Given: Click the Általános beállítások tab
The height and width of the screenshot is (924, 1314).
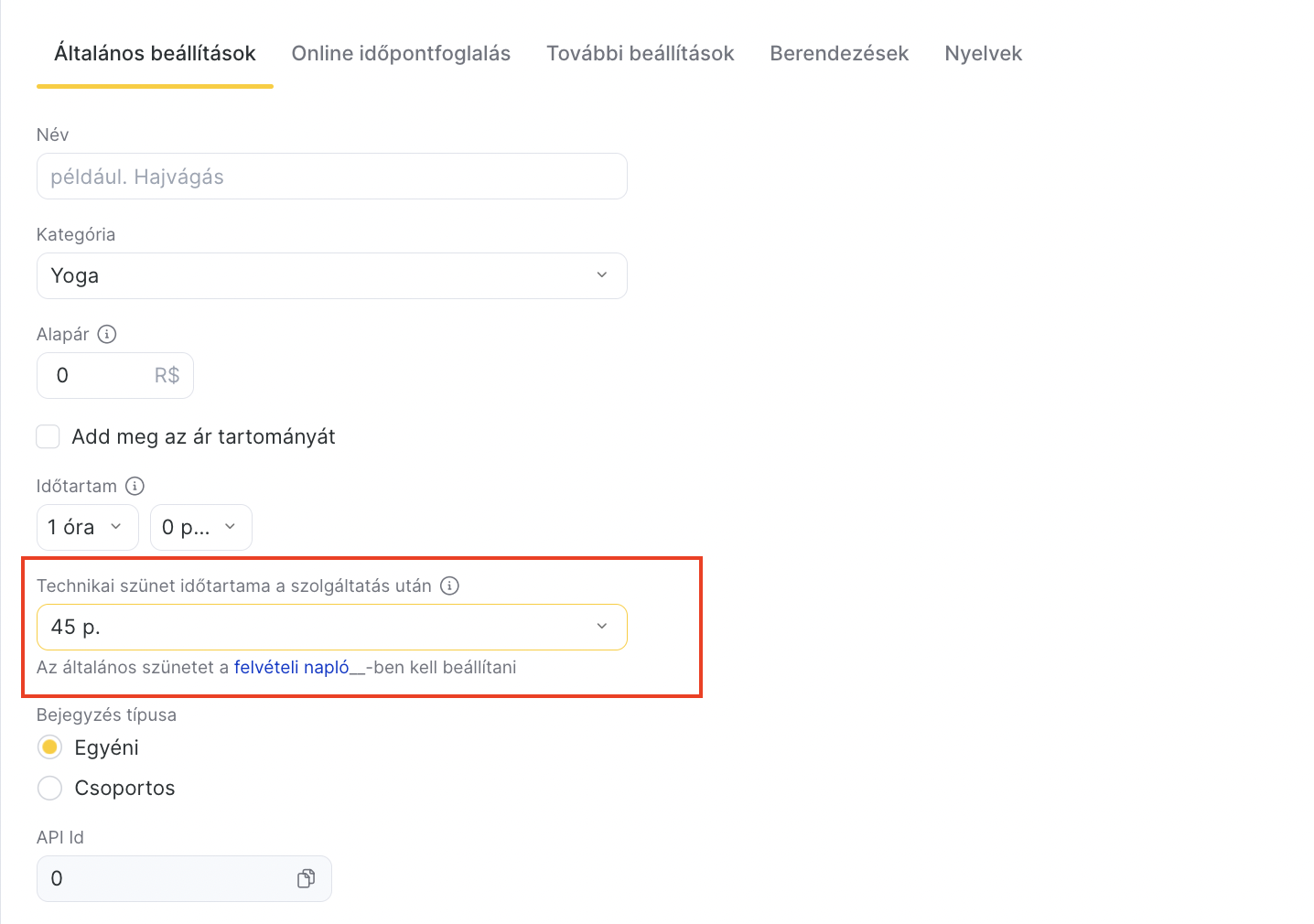Looking at the screenshot, I should click(x=155, y=53).
